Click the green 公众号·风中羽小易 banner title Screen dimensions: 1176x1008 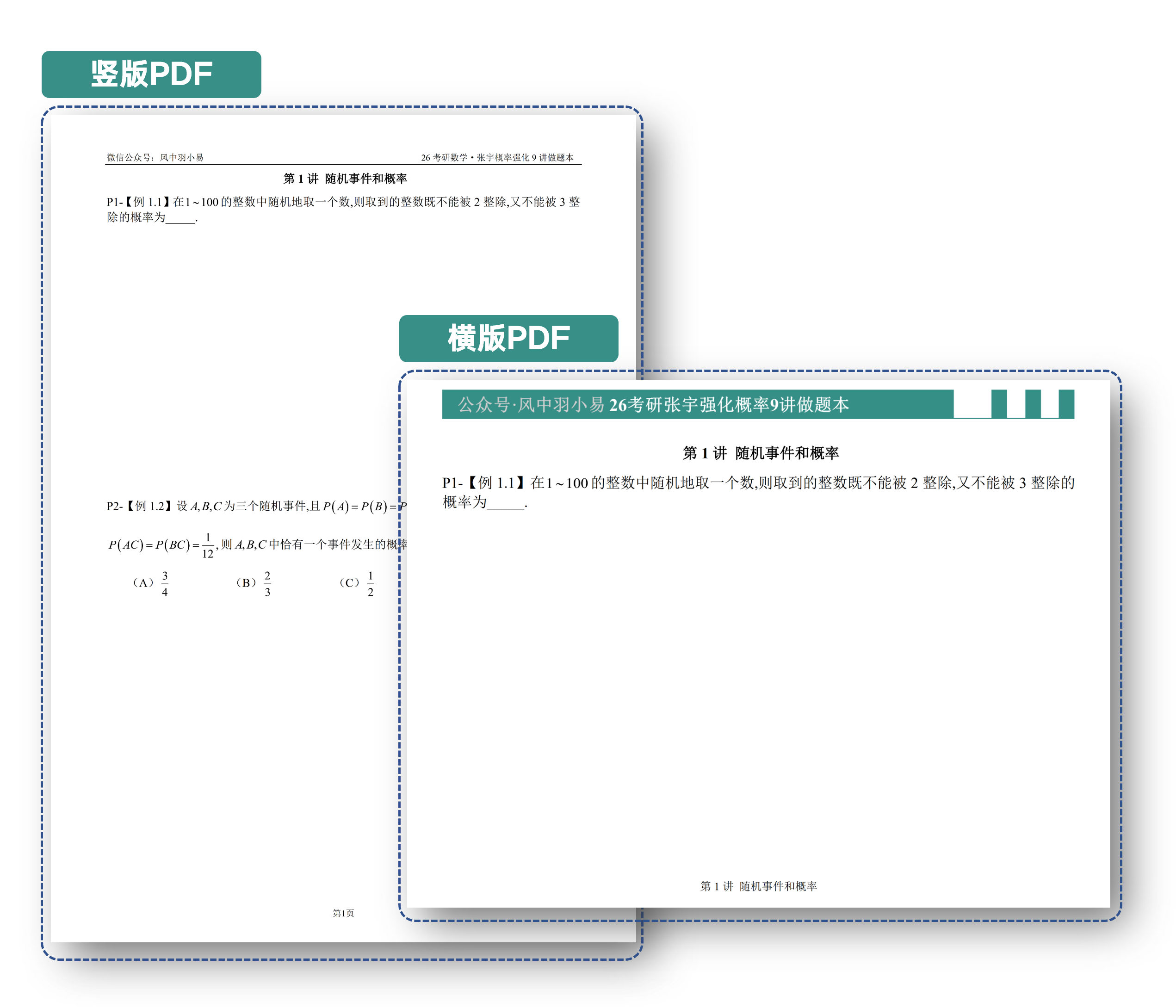[653, 405]
